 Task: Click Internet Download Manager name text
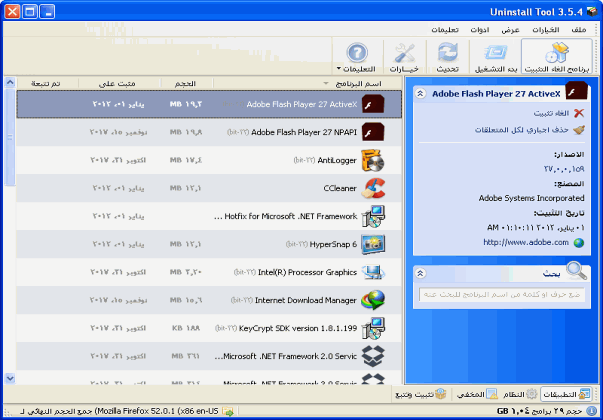pos(306,300)
